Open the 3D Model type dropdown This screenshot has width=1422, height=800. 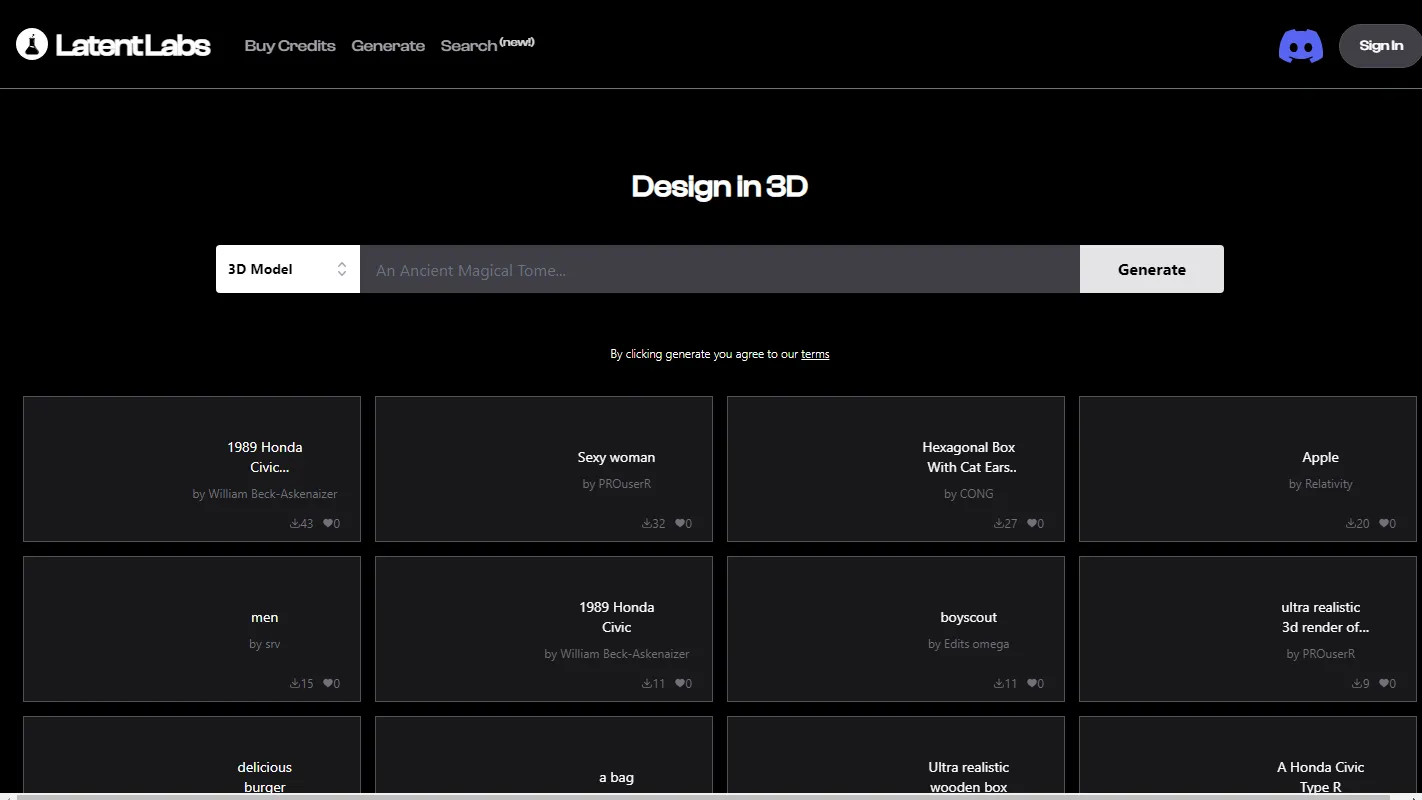click(x=288, y=269)
